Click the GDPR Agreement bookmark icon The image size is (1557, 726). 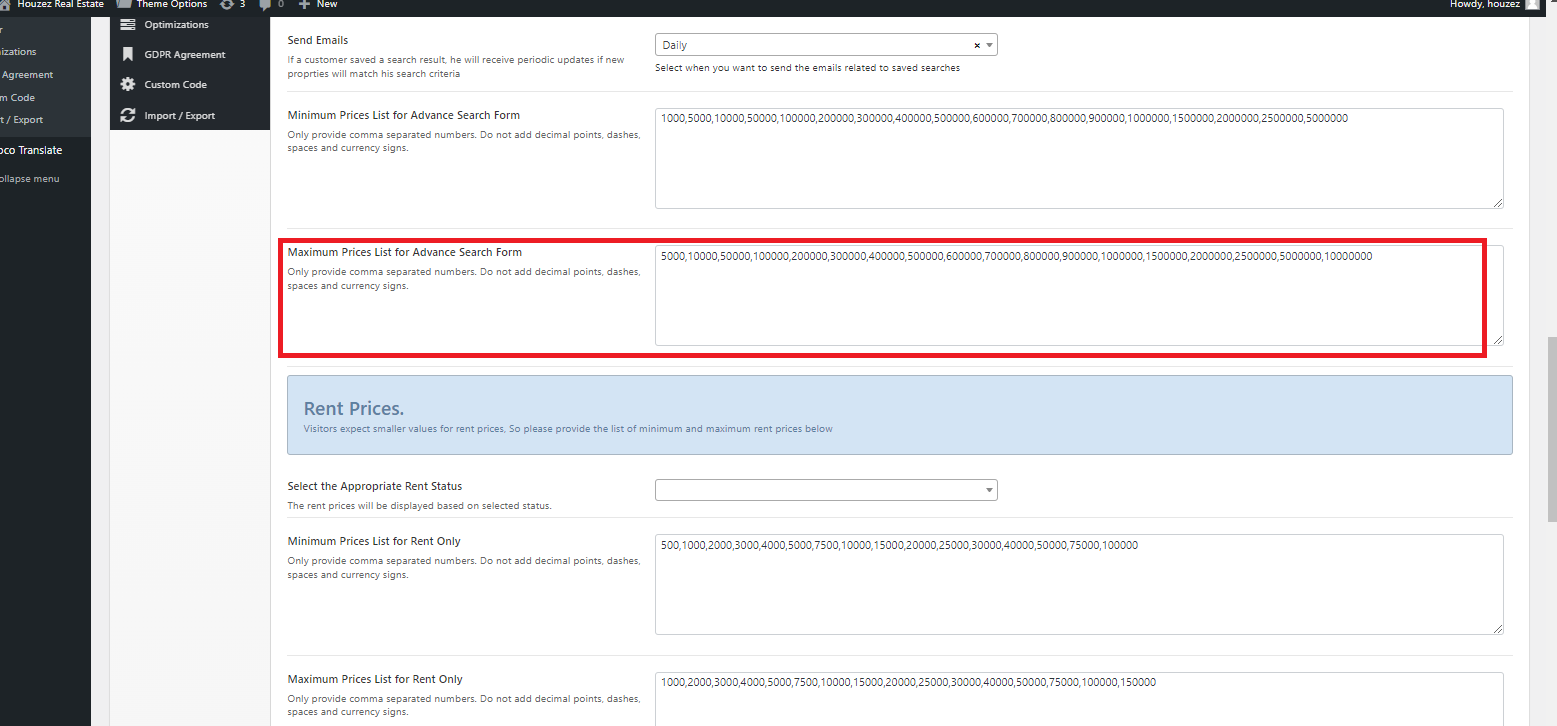127,54
